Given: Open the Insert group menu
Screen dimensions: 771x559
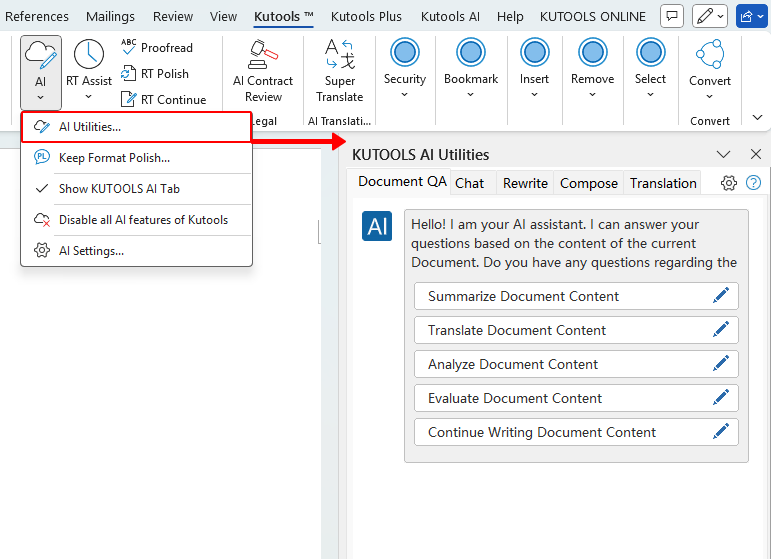Looking at the screenshot, I should [534, 69].
